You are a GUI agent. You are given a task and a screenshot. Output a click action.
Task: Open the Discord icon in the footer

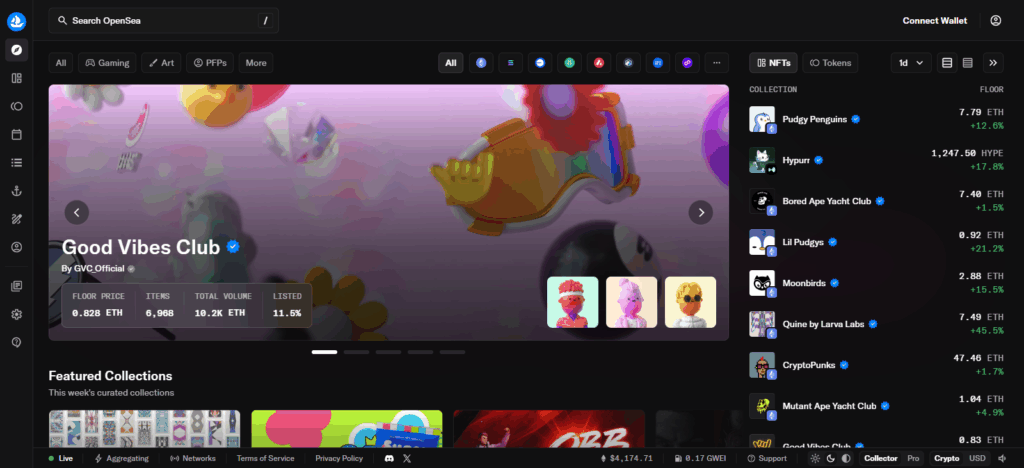coord(389,458)
